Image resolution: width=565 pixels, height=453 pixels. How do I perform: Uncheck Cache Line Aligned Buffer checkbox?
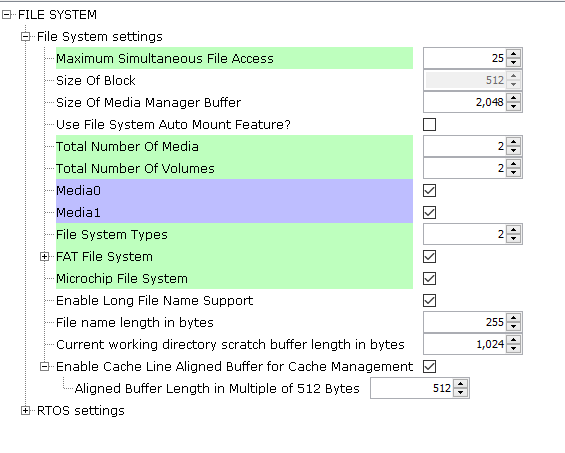pos(430,367)
